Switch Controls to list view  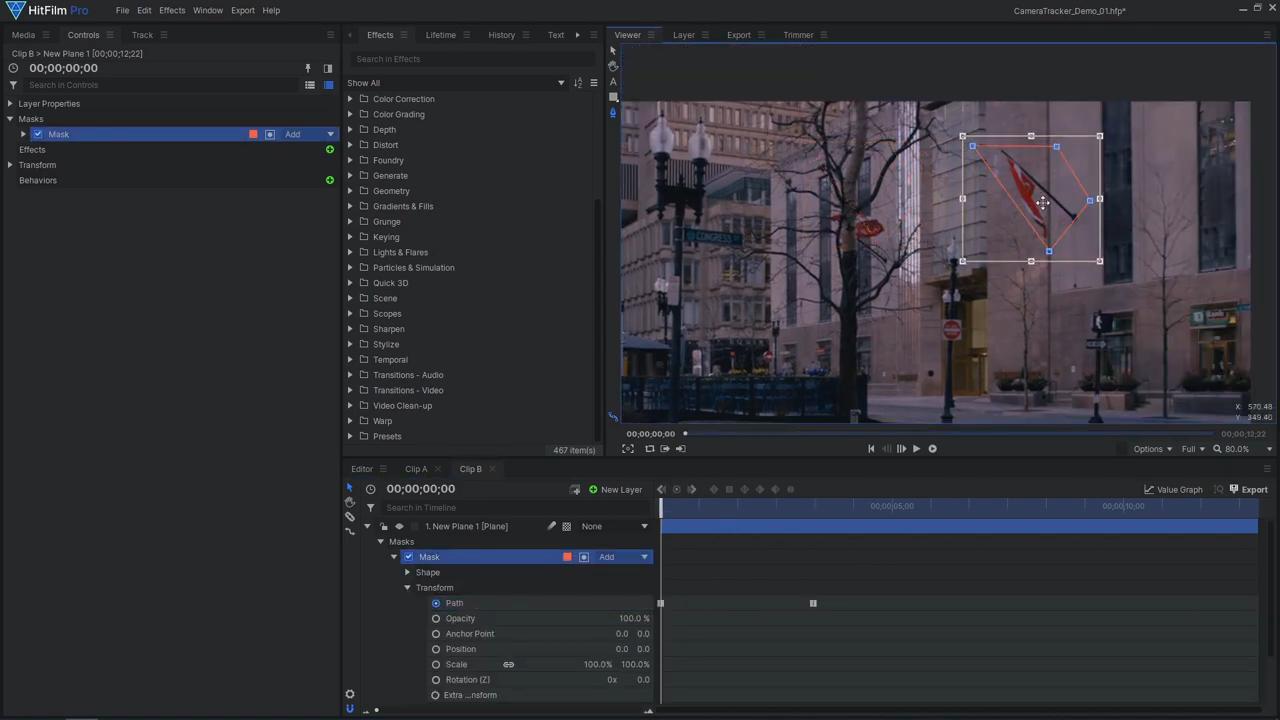pyautogui.click(x=310, y=85)
